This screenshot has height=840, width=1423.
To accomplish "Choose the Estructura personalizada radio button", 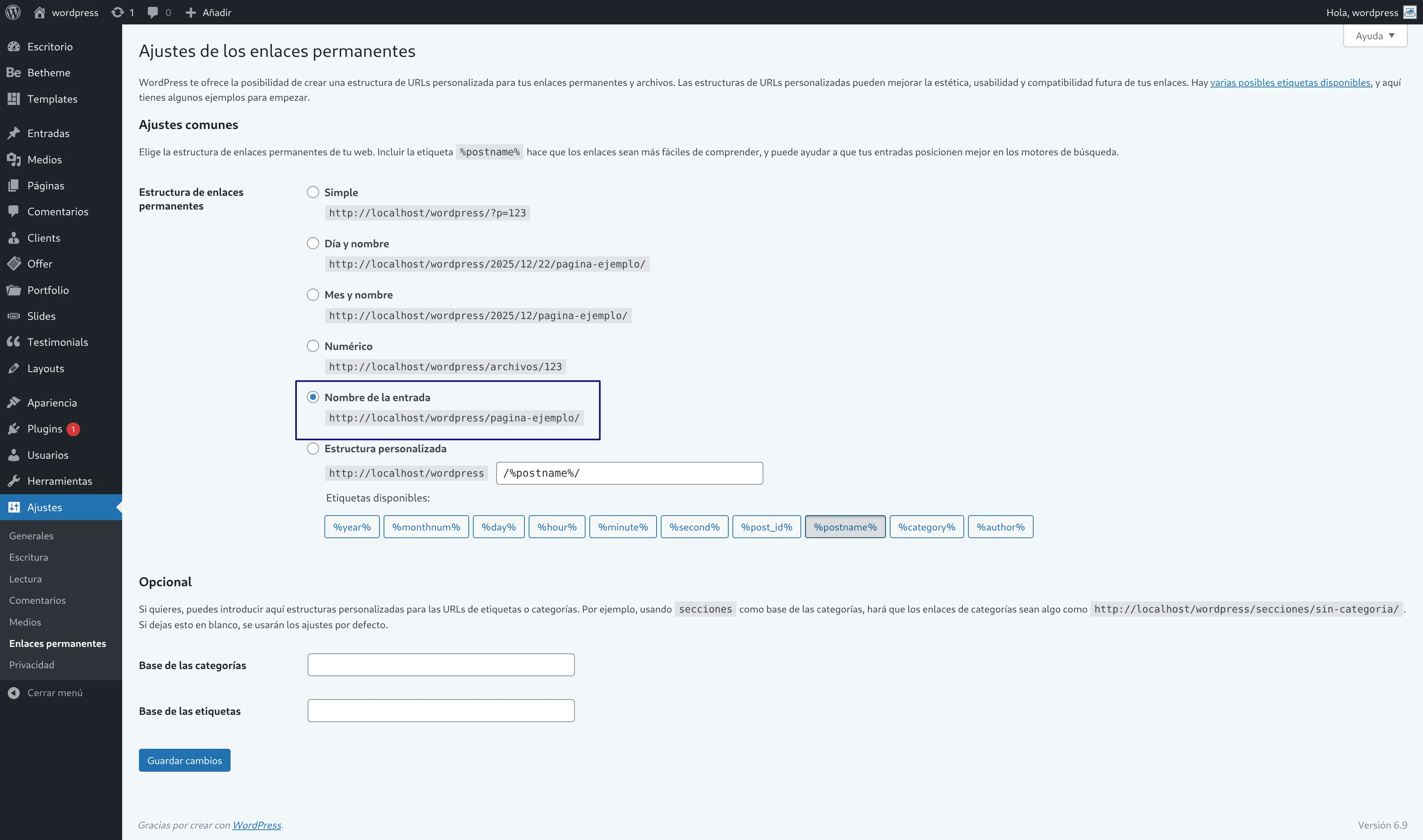I will pyautogui.click(x=313, y=448).
